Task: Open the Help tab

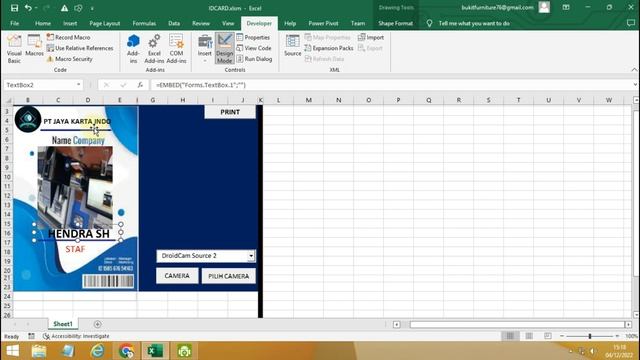Action: (x=290, y=23)
